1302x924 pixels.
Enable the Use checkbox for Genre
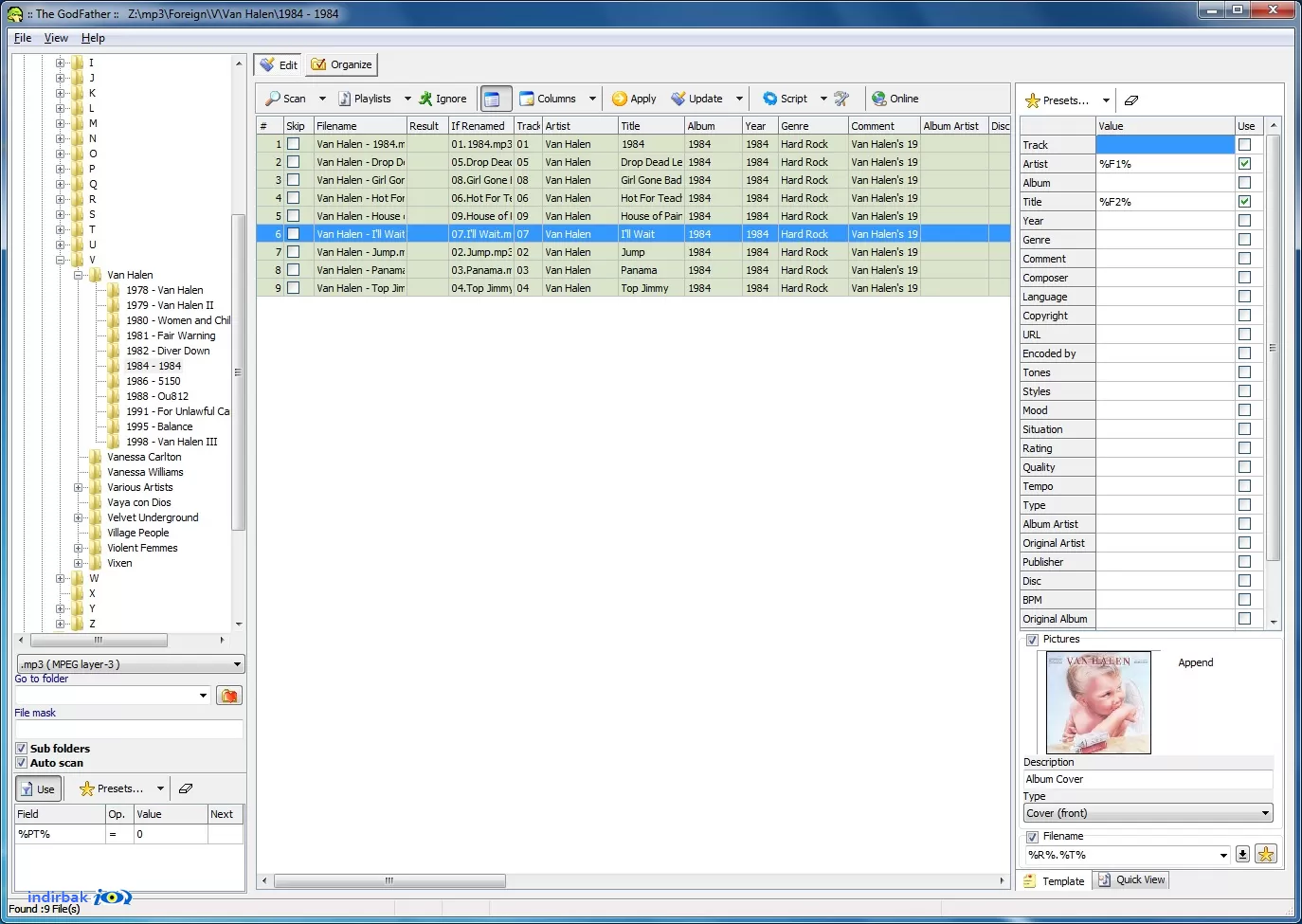[x=1244, y=240]
